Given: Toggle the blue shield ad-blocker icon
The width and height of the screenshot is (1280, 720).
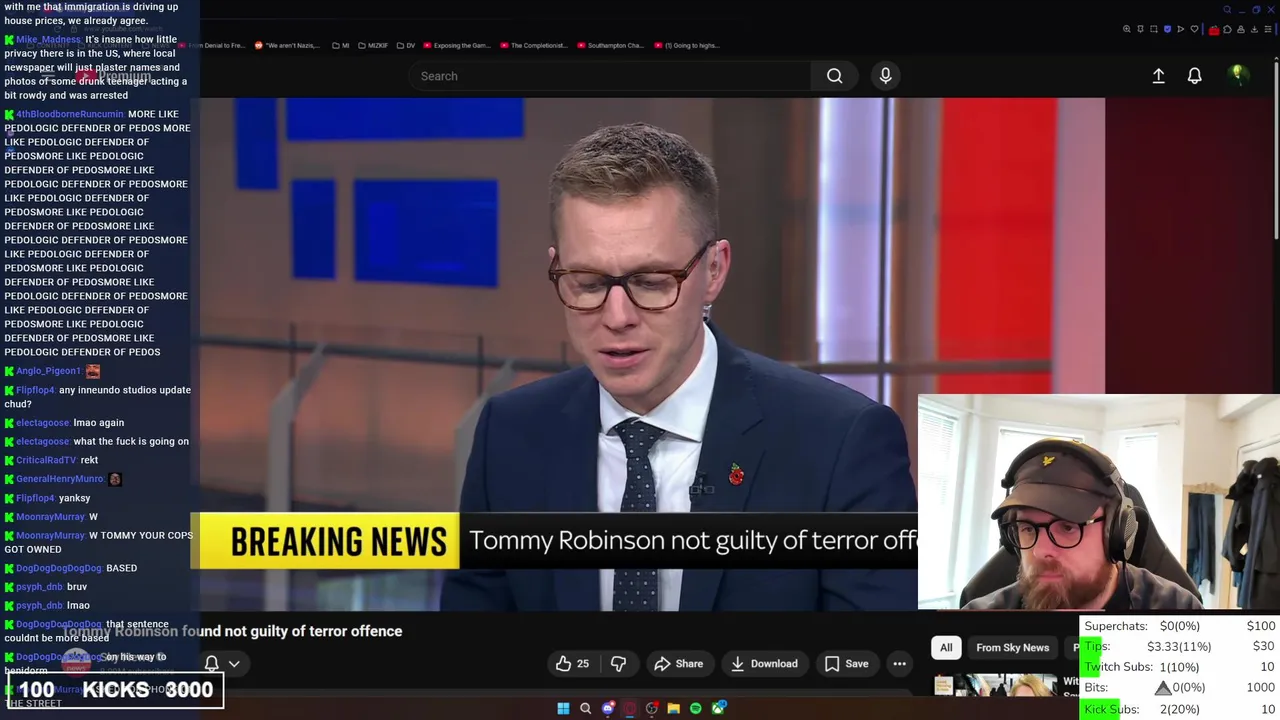Looking at the screenshot, I should click(x=1167, y=29).
